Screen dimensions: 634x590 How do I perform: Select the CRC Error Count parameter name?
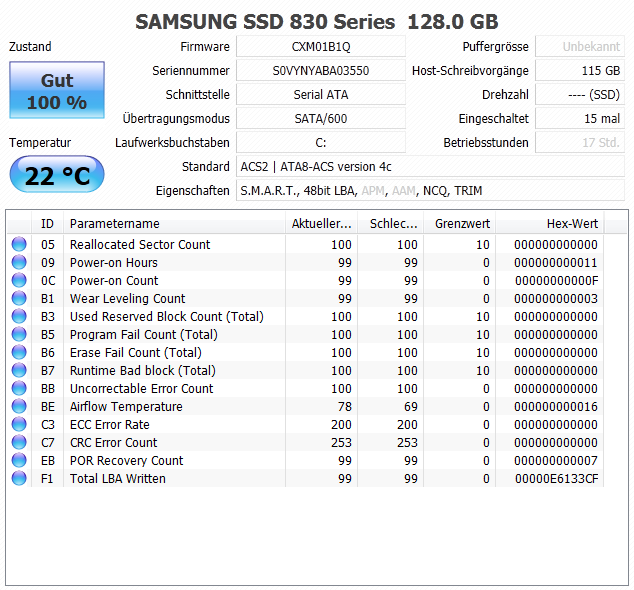(114, 442)
